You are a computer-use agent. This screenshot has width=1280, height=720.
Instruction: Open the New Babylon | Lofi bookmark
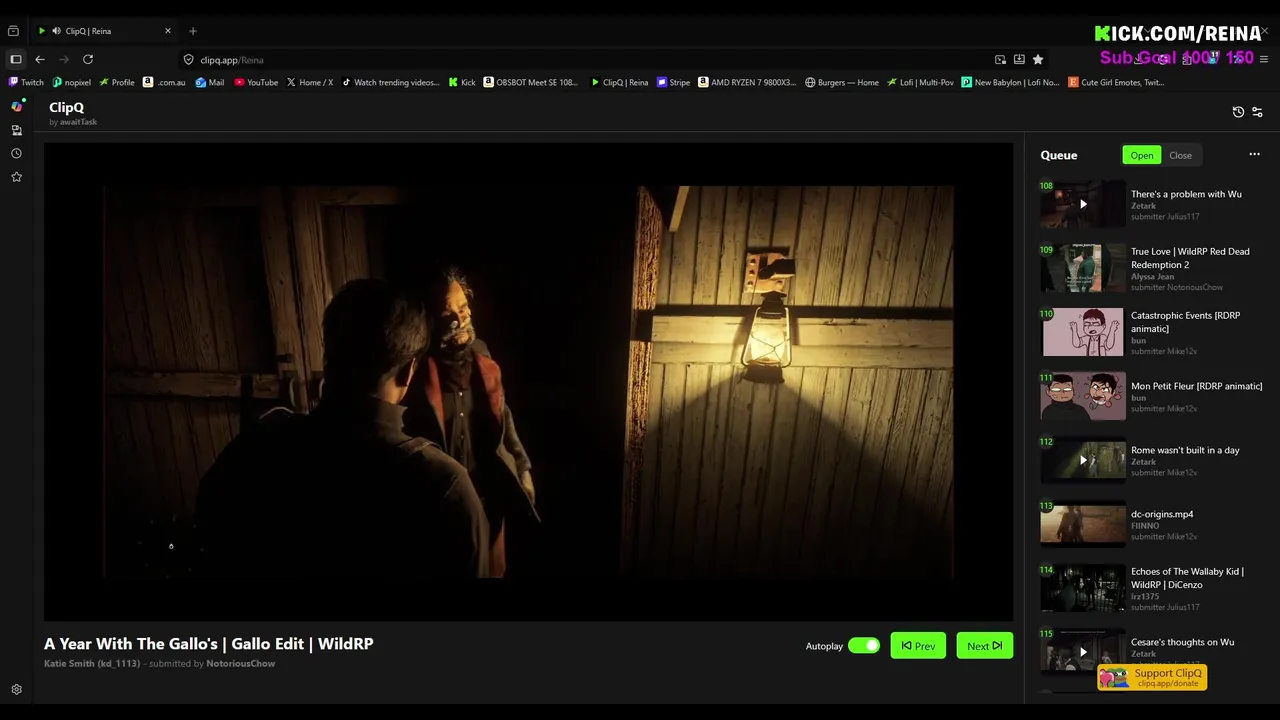(1011, 82)
